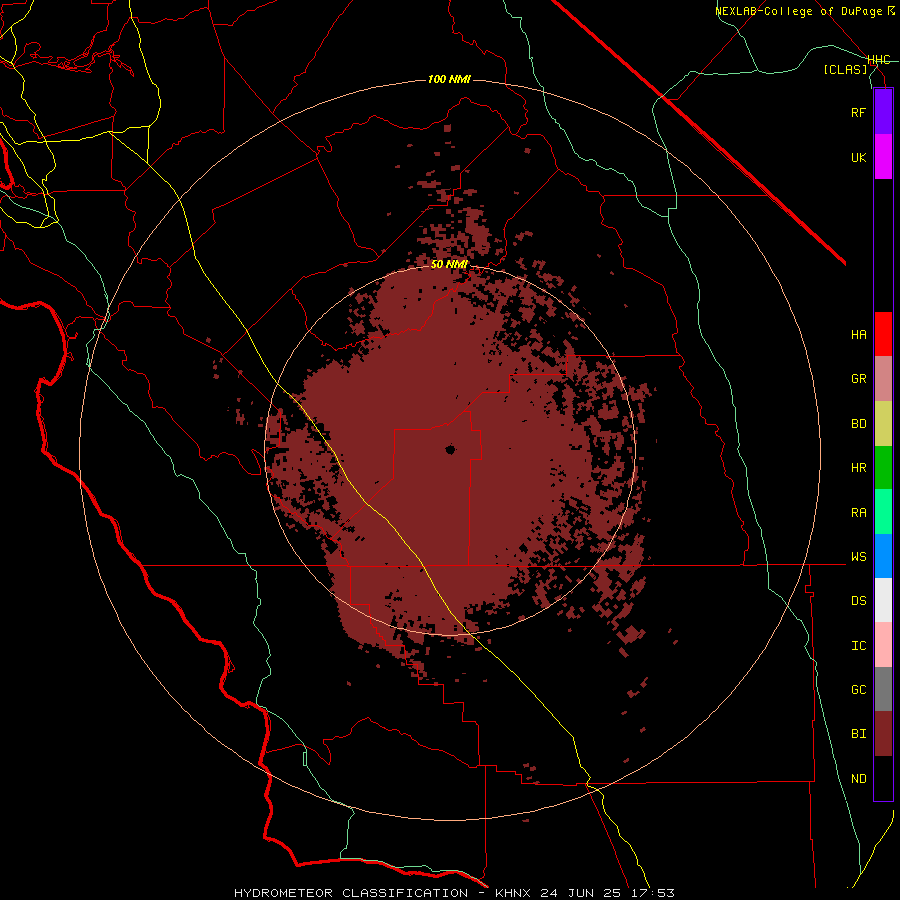Click the ND black legend swatch
900x900 pixels.
(883, 778)
